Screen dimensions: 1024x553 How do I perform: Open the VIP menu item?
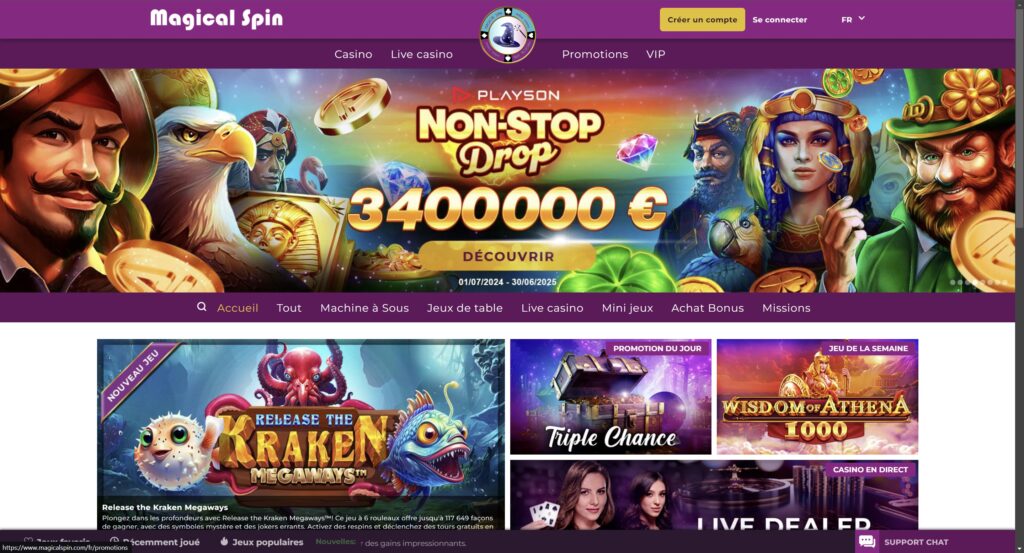tap(655, 54)
